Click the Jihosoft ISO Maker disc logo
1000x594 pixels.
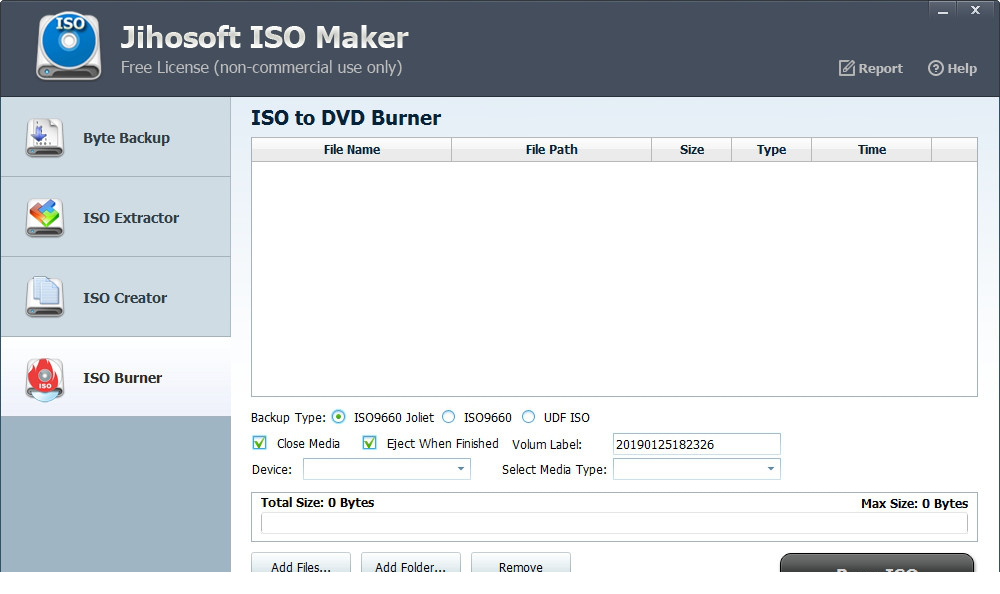(x=69, y=47)
